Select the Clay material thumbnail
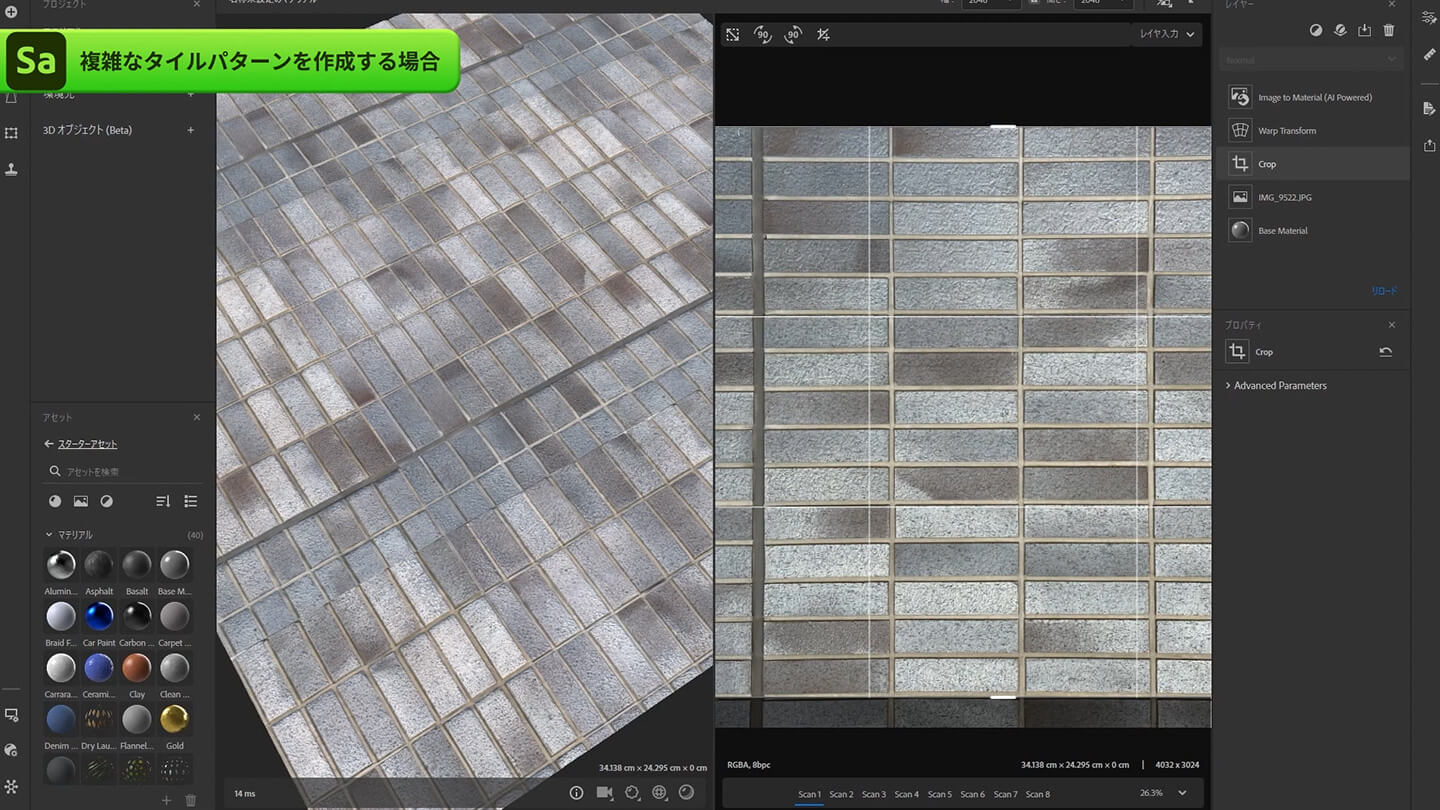1440x810 pixels. 137,668
